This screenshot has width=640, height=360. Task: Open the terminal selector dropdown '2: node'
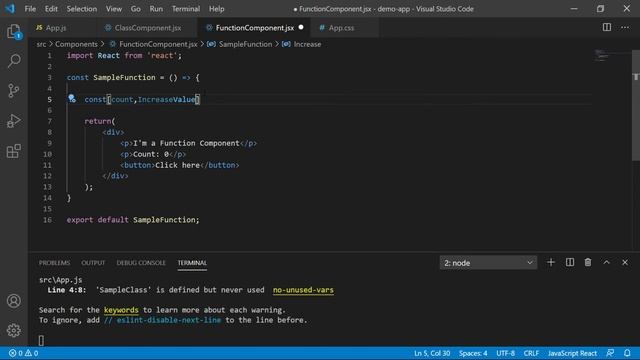click(488, 263)
